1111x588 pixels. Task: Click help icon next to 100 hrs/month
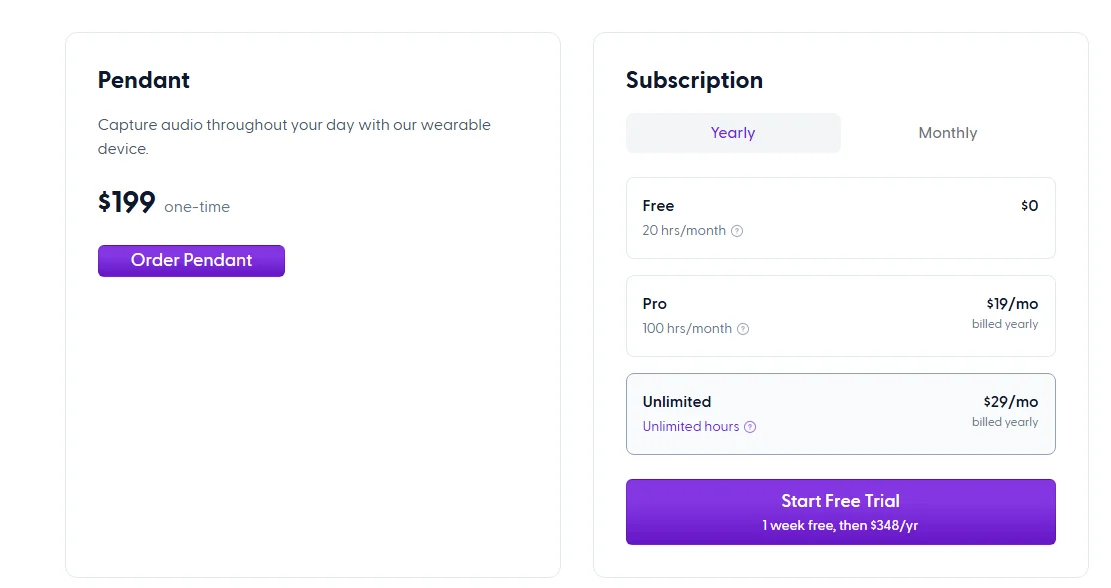pos(743,329)
